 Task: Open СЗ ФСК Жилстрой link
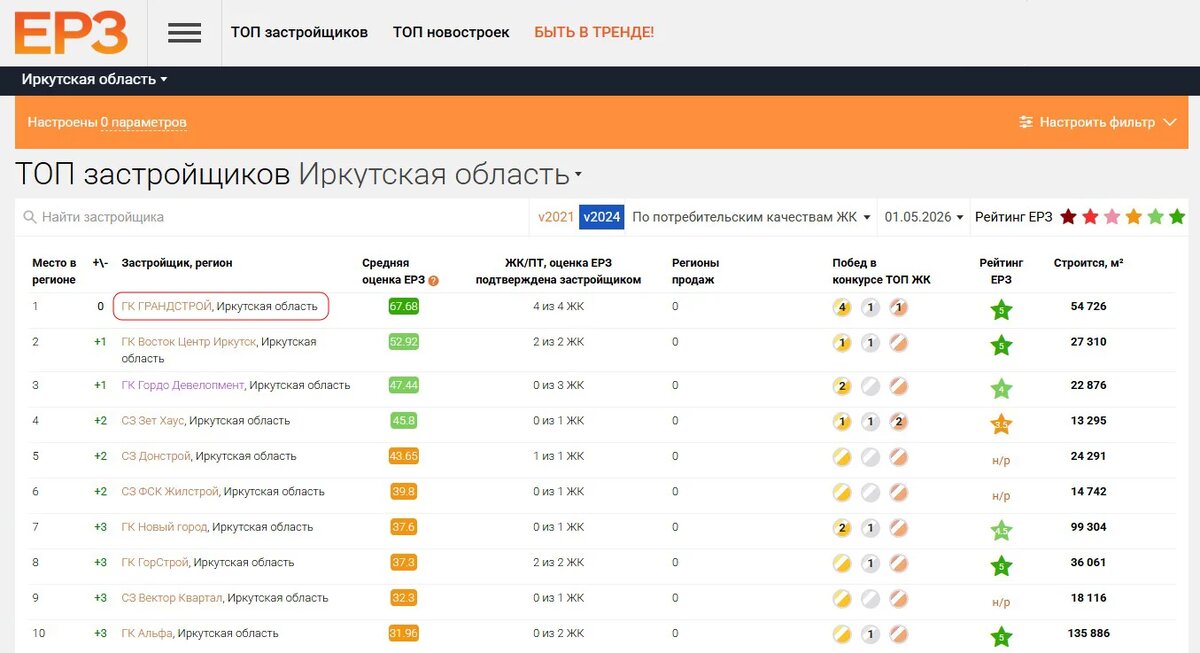click(x=170, y=491)
